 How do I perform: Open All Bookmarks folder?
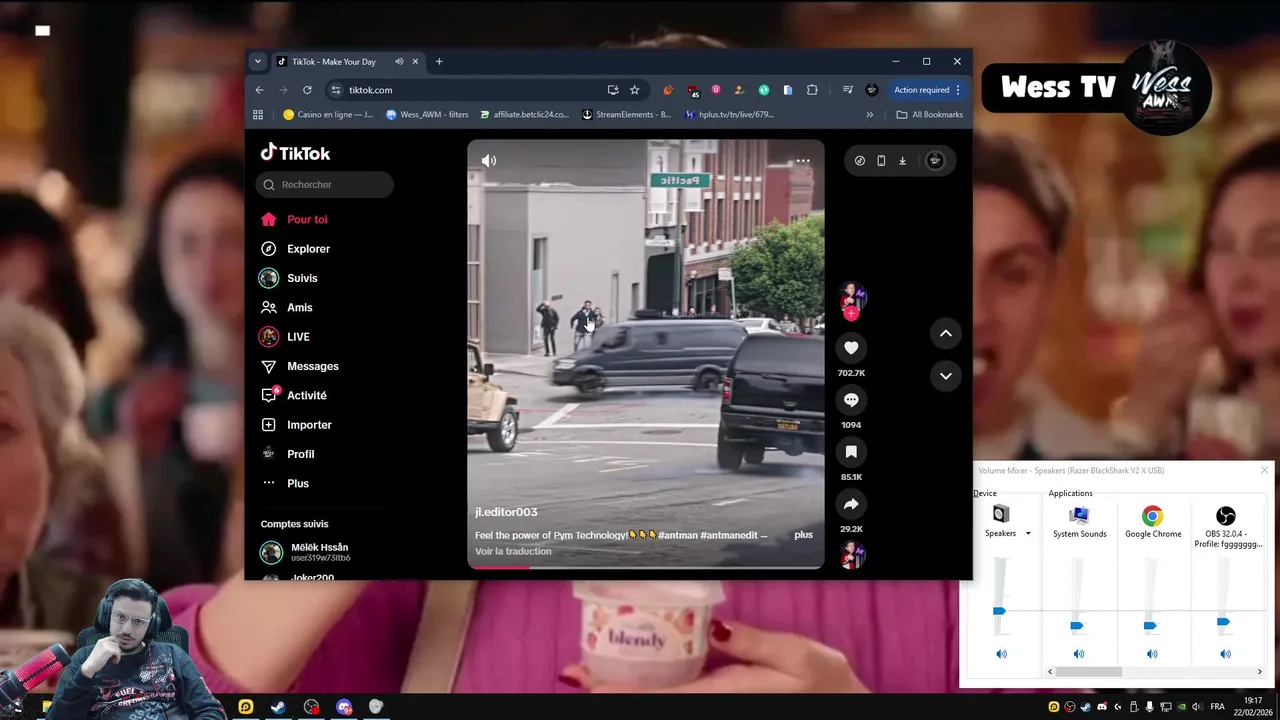[x=930, y=115]
